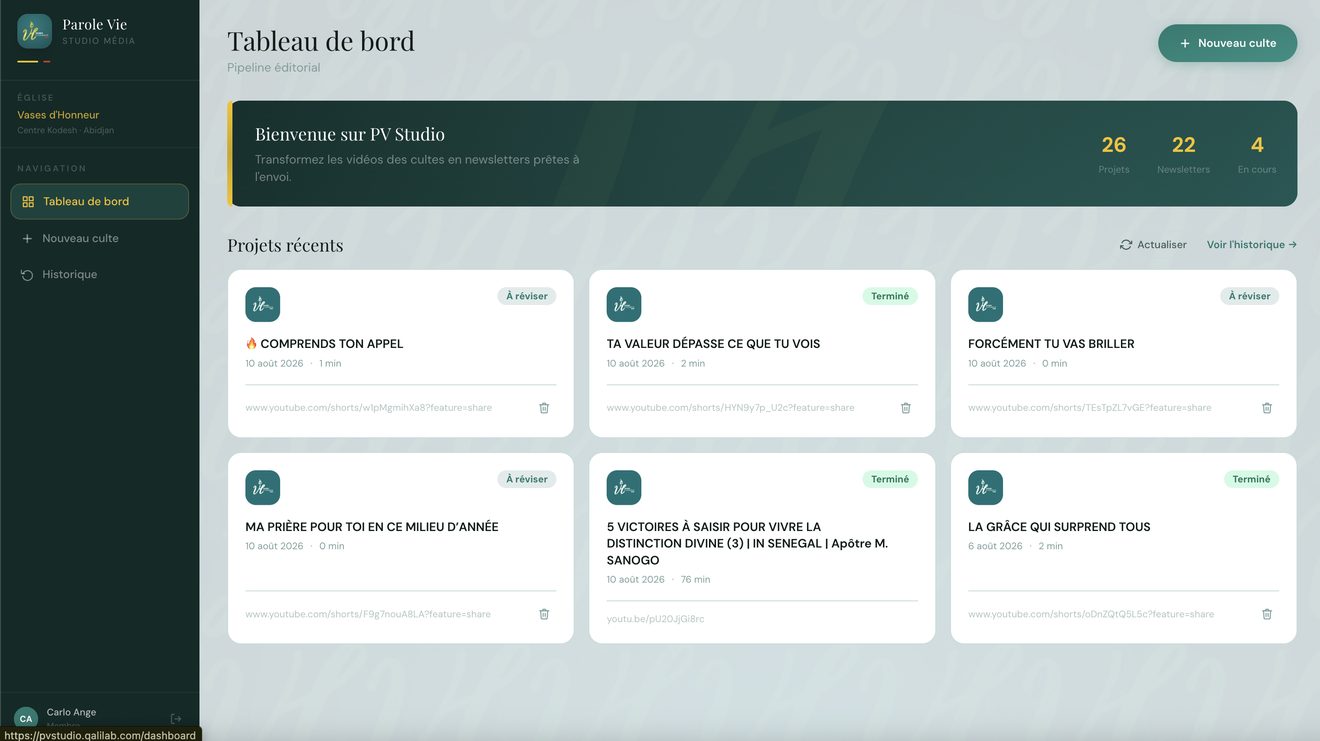Delete LA GRÂCE QUI SURPREND TOUS project
The image size is (1320, 741).
tap(1267, 614)
